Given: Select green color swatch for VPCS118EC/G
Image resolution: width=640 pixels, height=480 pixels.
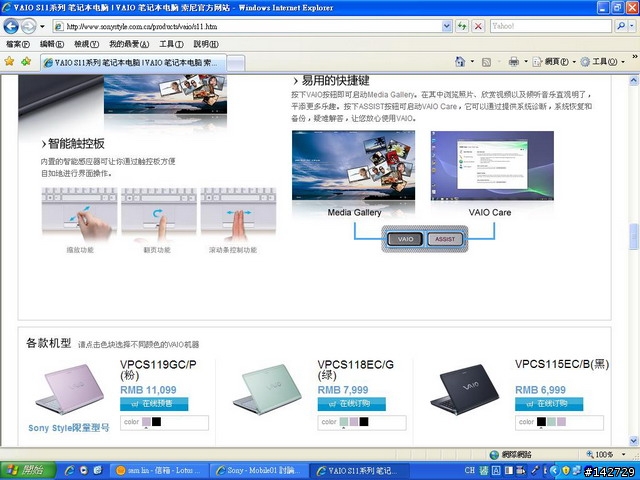Looking at the screenshot, I should pos(344,422).
